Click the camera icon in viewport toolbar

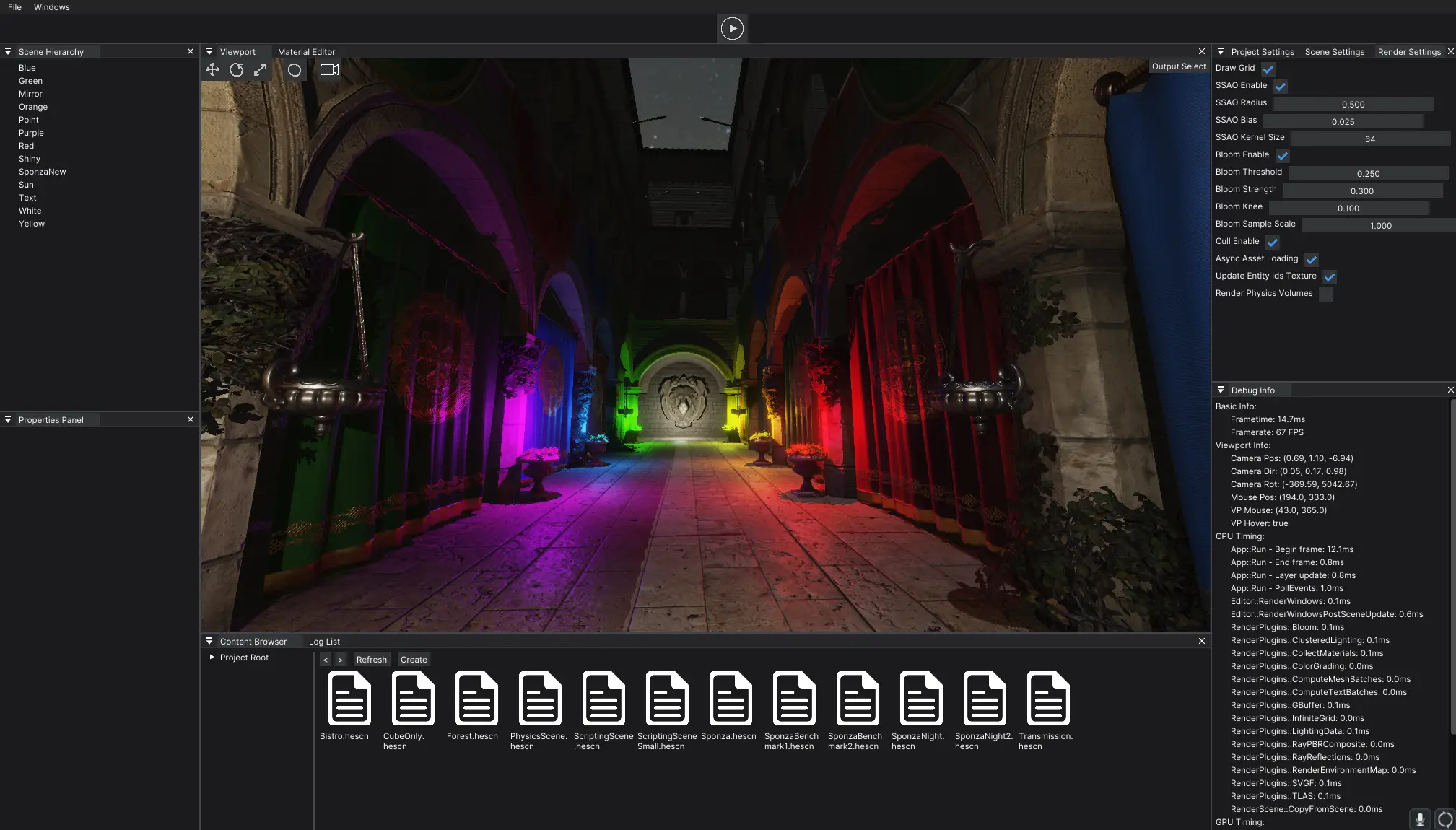pos(329,70)
